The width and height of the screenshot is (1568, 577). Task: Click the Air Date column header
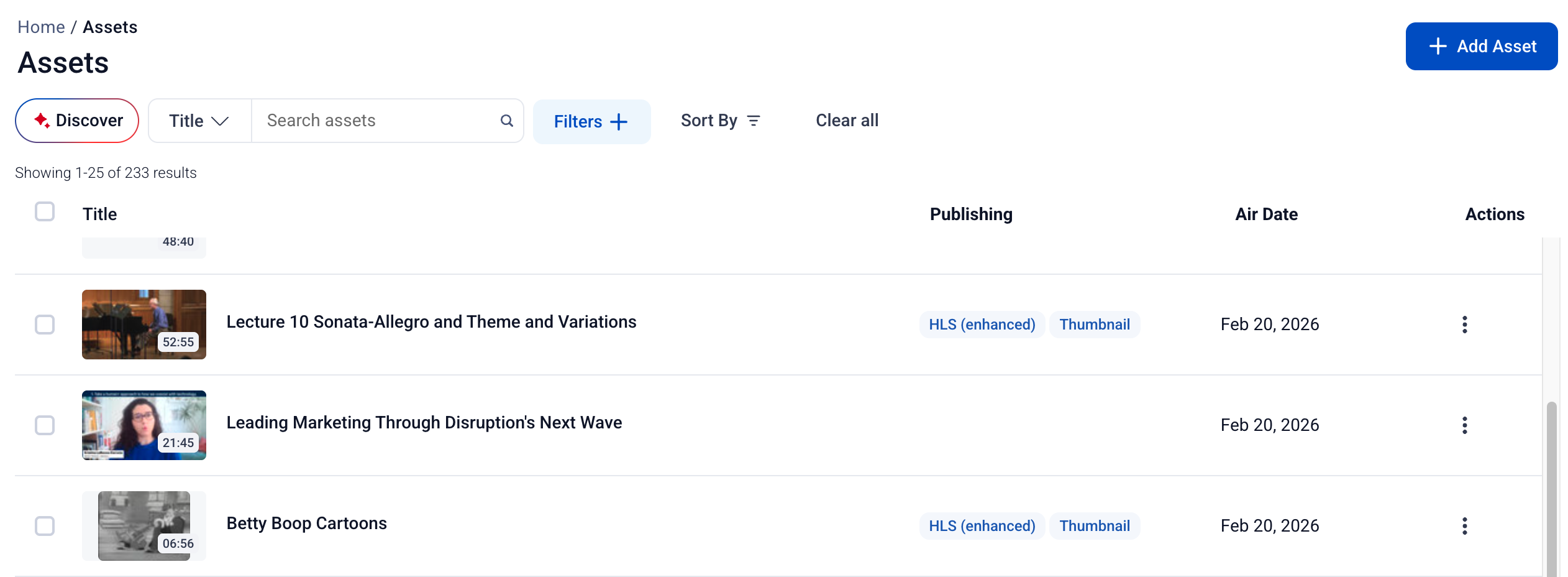coord(1266,215)
